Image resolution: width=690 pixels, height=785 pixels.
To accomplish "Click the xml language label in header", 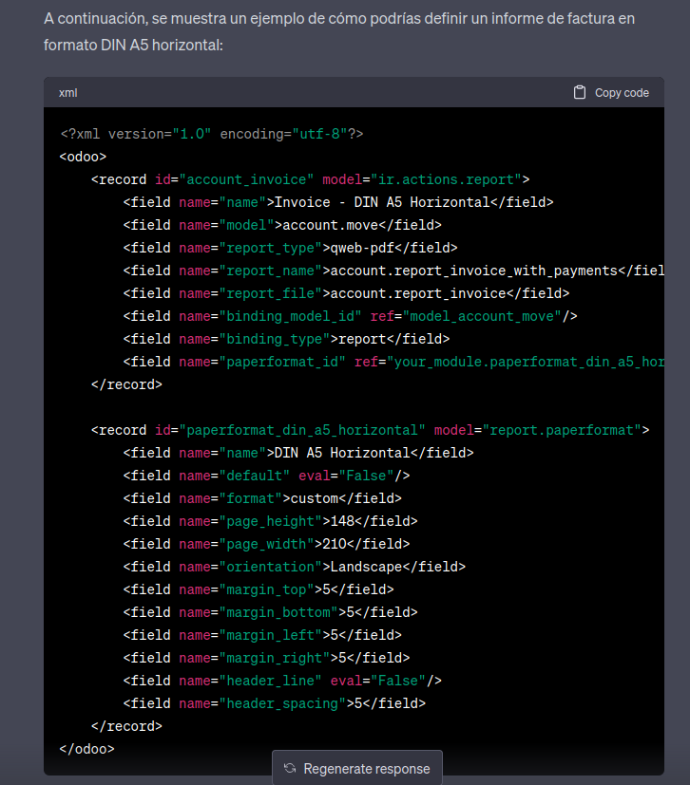I will click(x=68, y=93).
